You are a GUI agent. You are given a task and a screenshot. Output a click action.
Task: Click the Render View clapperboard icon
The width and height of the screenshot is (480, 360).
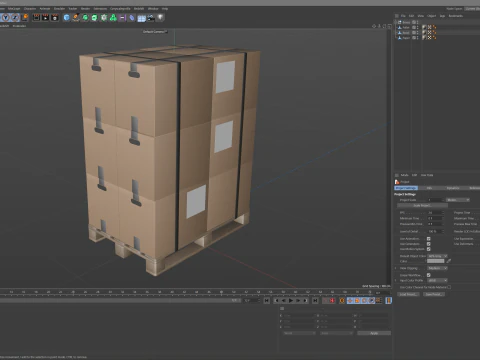click(37, 17)
